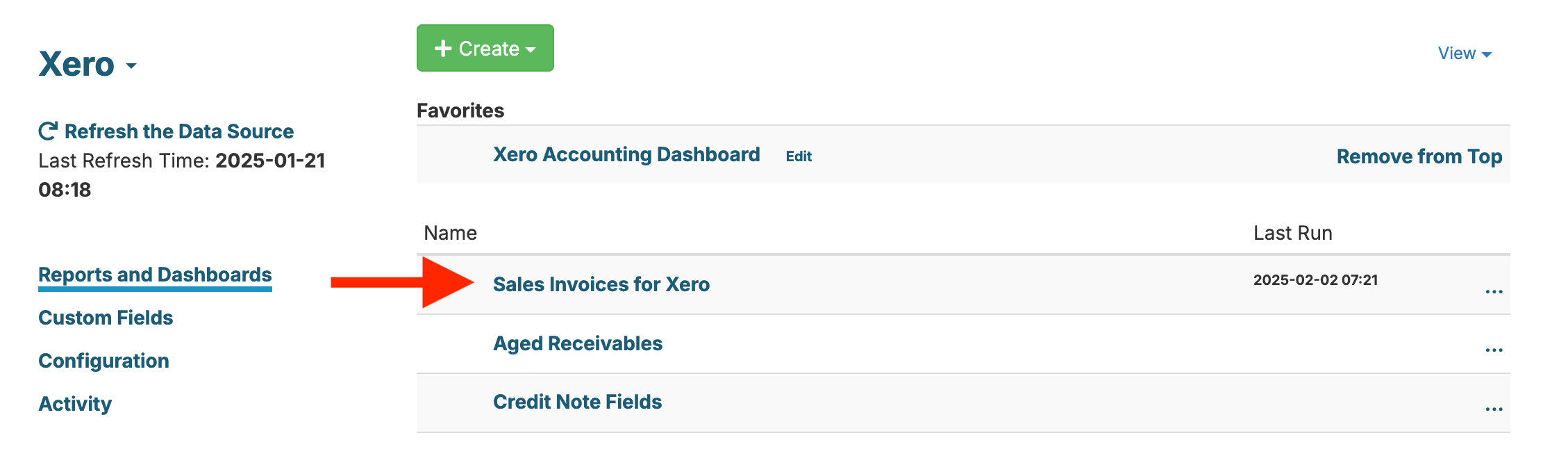Open the View dropdown
Screen dimensions: 1568x449
(x=1464, y=54)
